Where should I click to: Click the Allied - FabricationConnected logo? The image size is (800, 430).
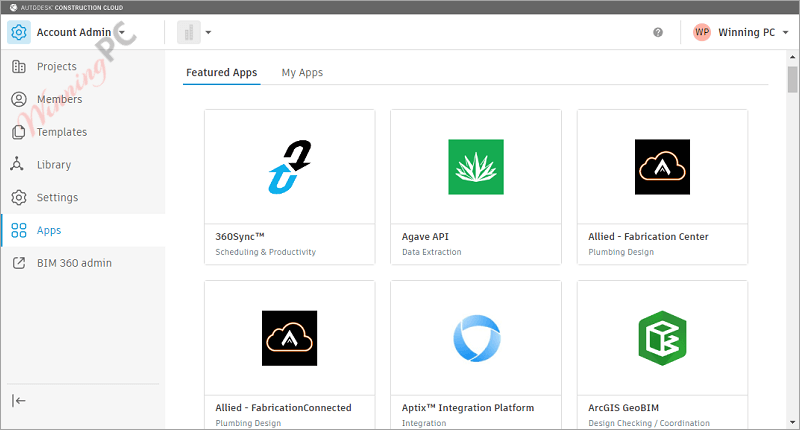coord(289,338)
